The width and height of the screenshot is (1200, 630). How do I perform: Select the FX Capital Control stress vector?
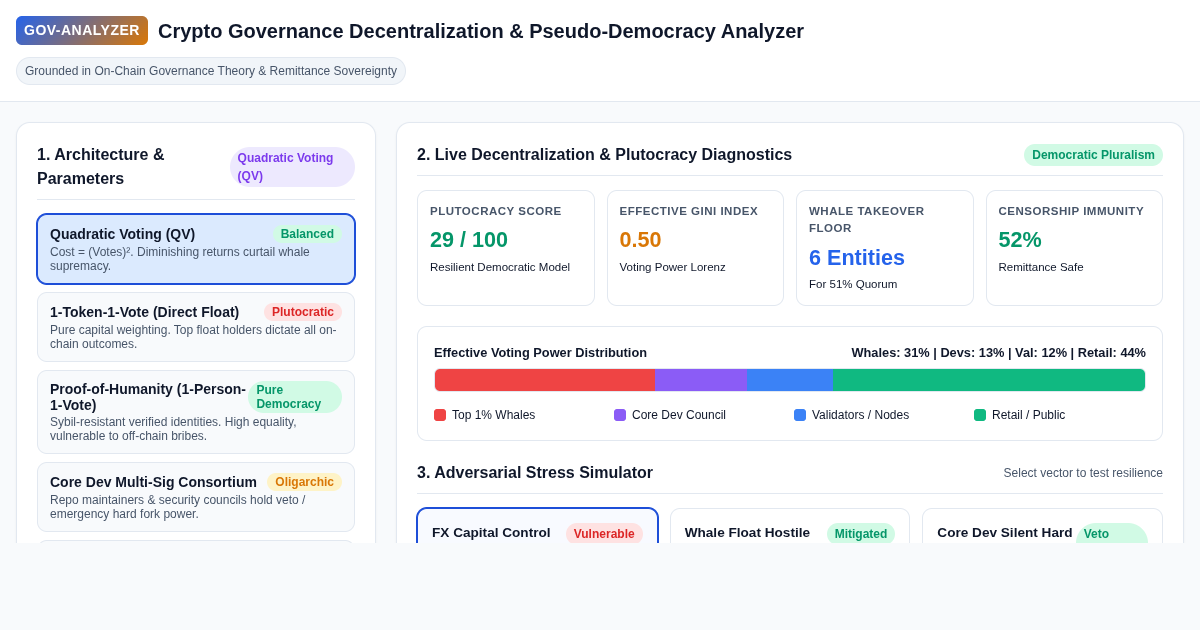click(x=537, y=526)
